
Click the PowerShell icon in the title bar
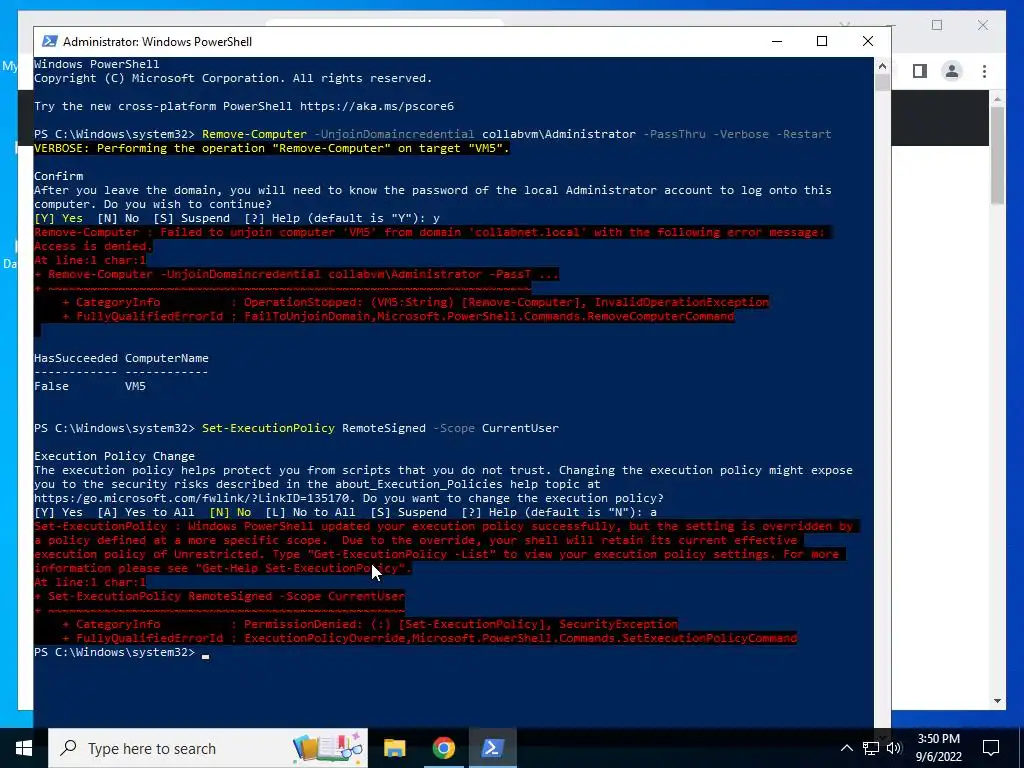49,41
